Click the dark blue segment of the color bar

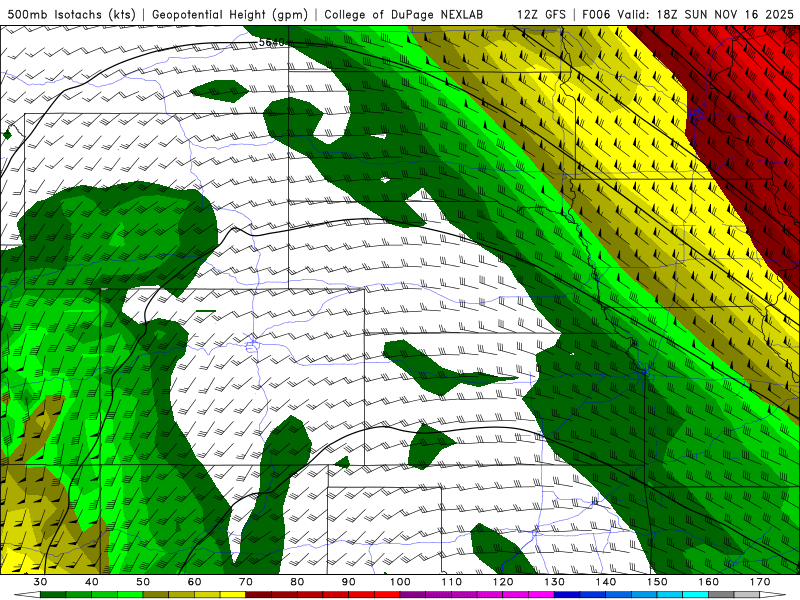point(567,595)
